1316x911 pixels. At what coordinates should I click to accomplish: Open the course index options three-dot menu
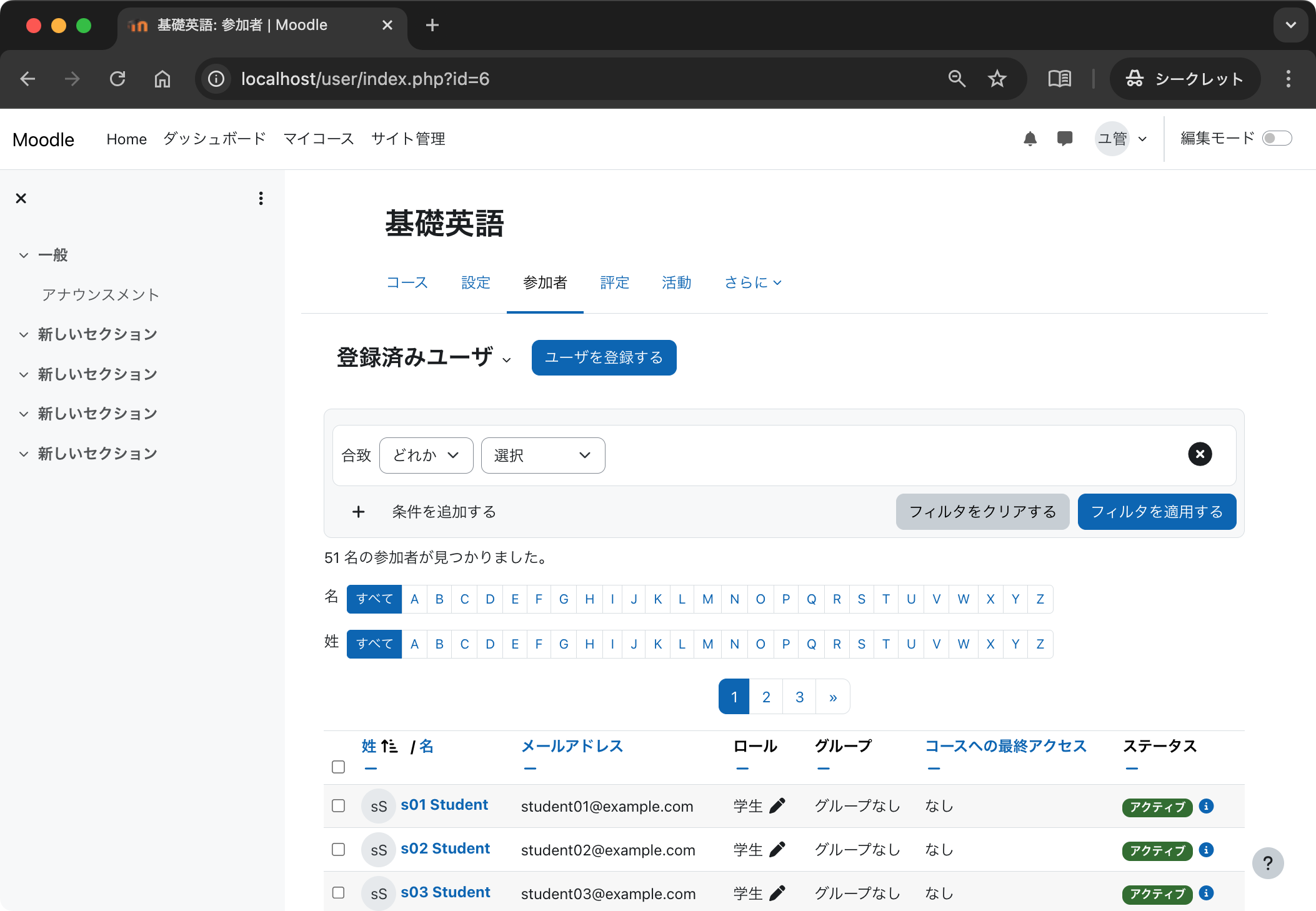[261, 198]
